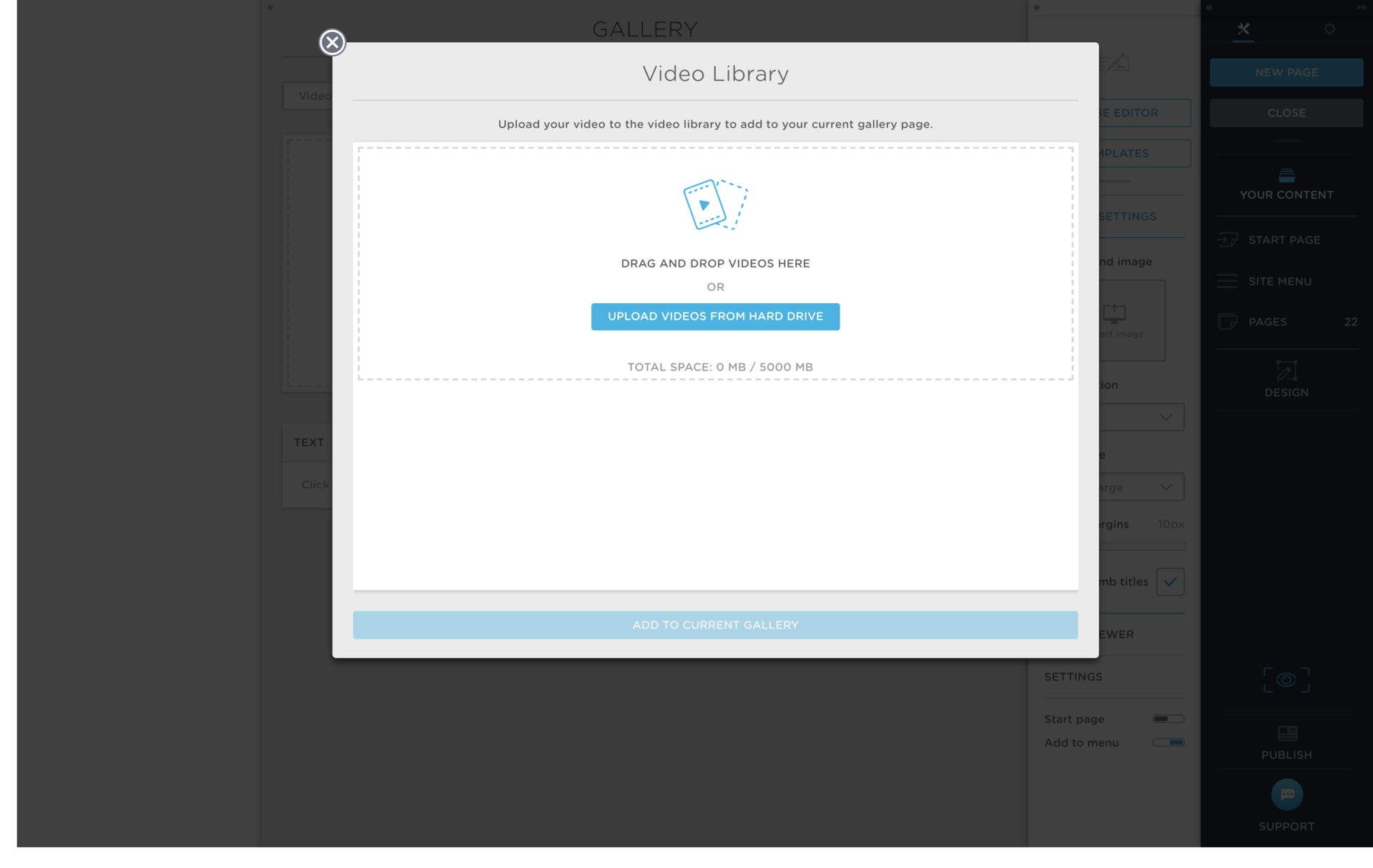Click the Close button in sidebar
The height and width of the screenshot is (868, 1373).
1286,113
